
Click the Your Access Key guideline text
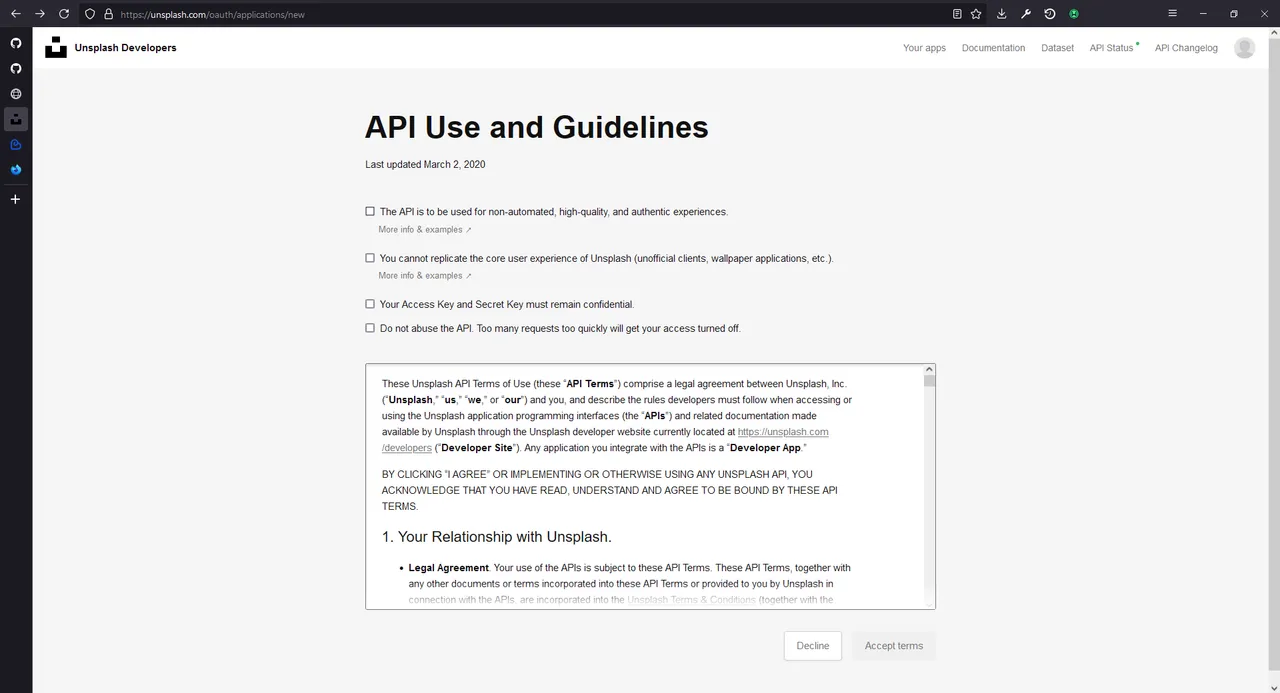[x=507, y=304]
